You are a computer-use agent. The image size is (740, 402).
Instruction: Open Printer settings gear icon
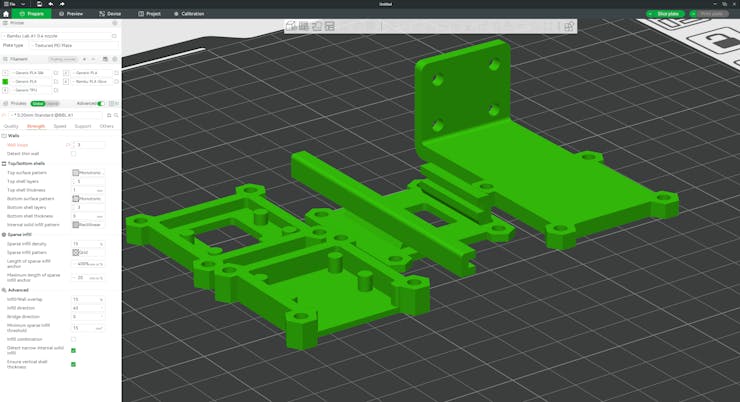(x=114, y=23)
